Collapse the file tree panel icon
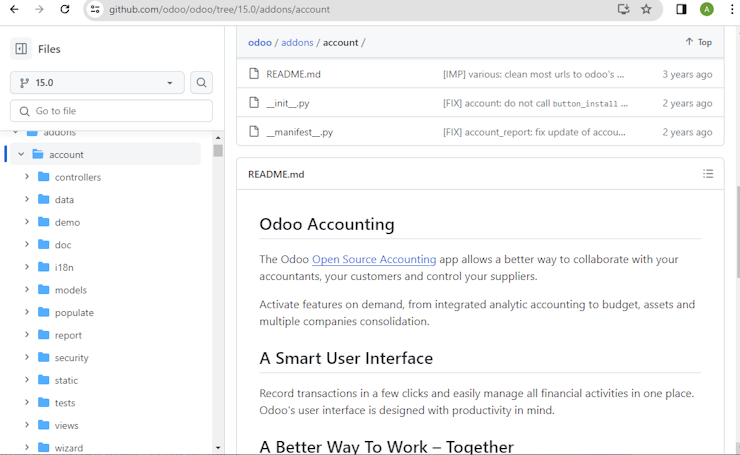The height and width of the screenshot is (455, 740). (x=21, y=49)
